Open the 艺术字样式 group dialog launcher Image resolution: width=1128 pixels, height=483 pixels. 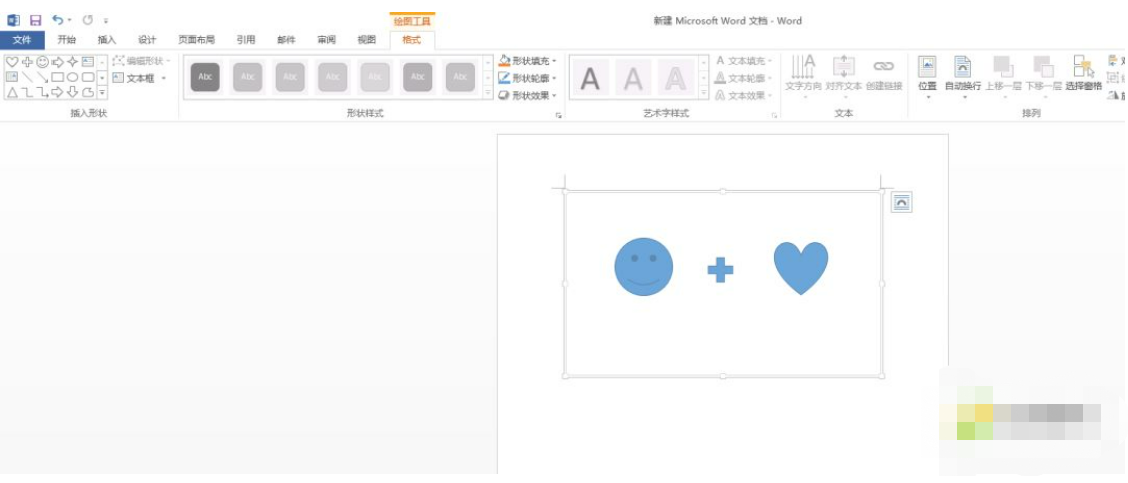[775, 115]
